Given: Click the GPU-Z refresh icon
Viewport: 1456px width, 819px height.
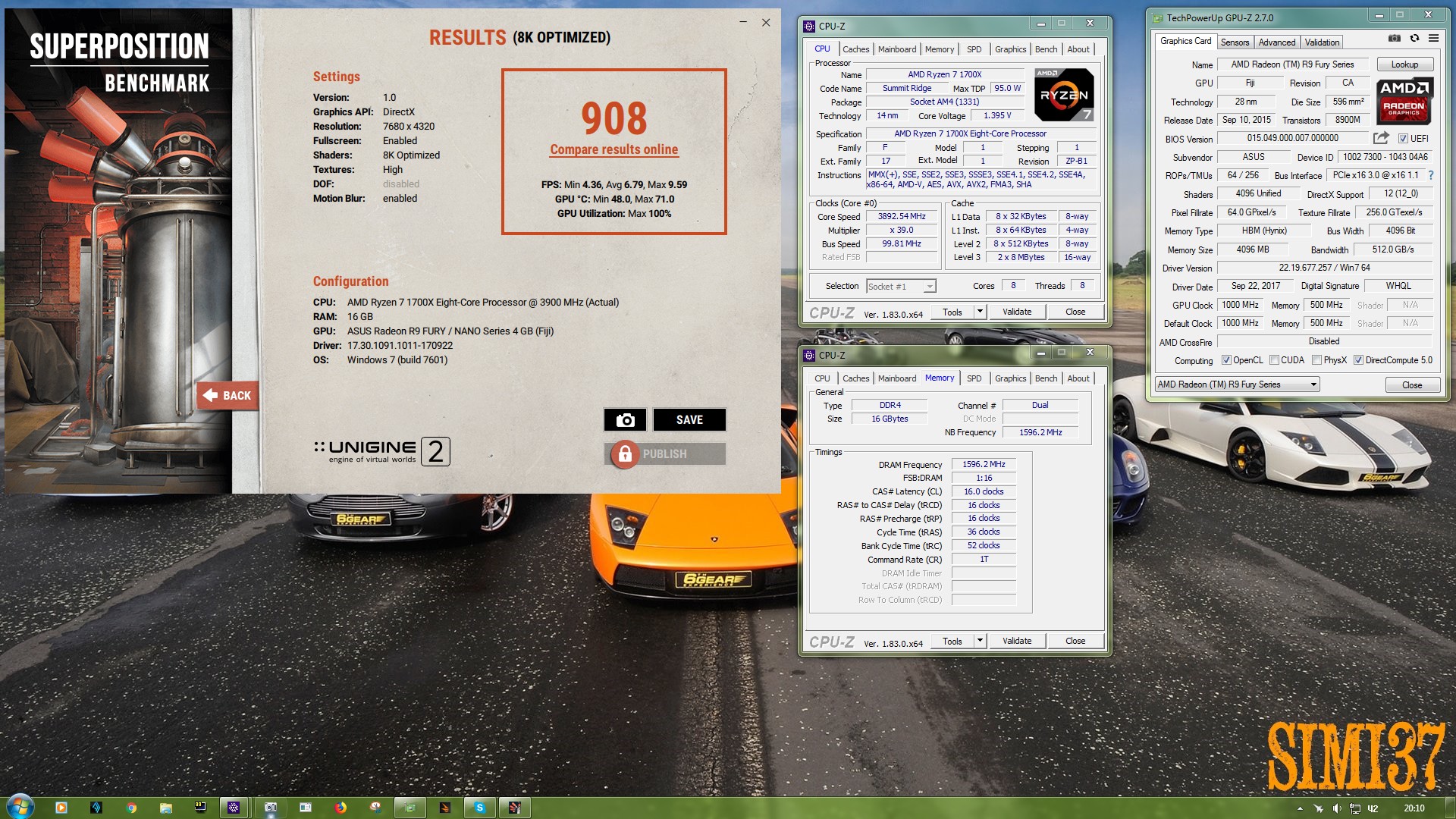Looking at the screenshot, I should coord(1414,38).
